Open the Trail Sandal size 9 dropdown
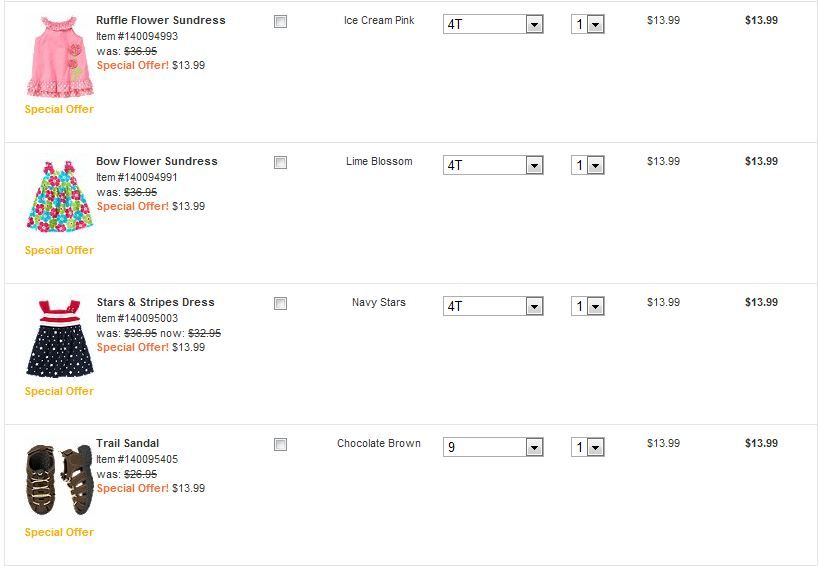This screenshot has width=819, height=566. tap(493, 447)
